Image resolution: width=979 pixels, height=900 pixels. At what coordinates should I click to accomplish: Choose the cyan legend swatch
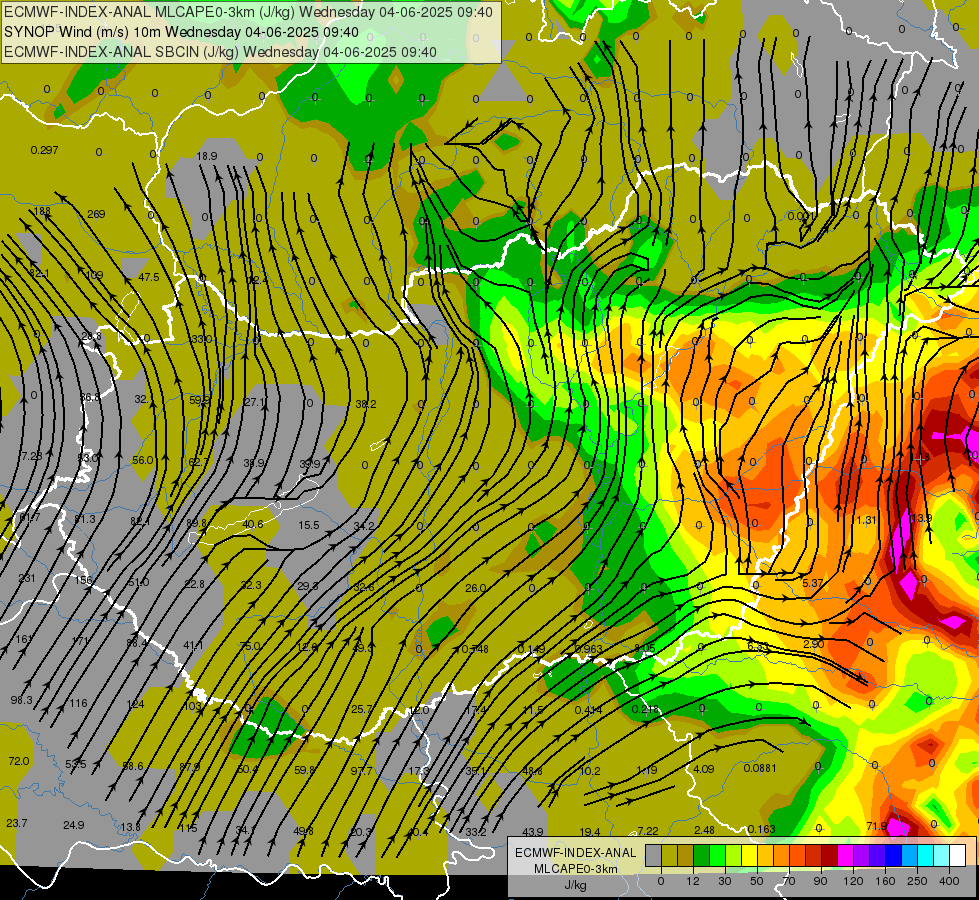pyautogui.click(x=927, y=855)
